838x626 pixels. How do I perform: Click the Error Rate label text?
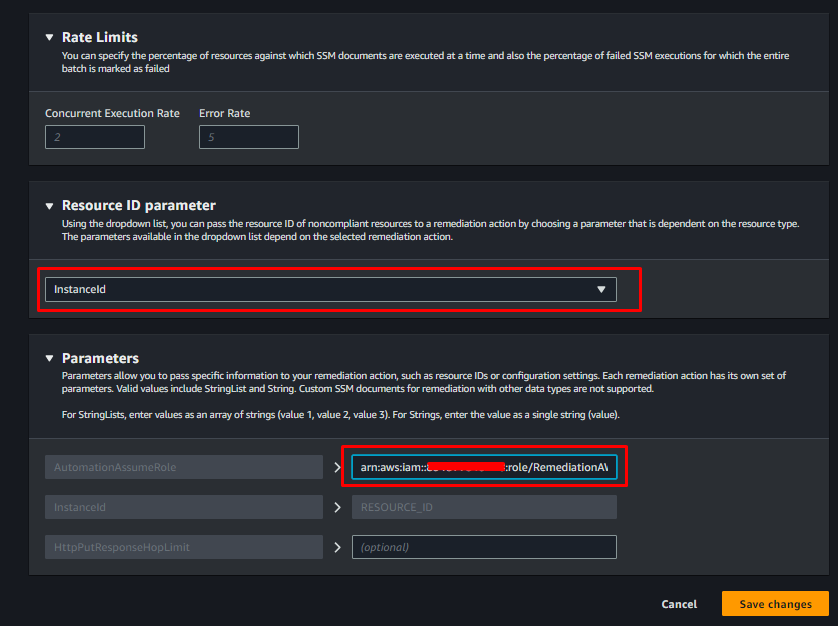[x=224, y=113]
